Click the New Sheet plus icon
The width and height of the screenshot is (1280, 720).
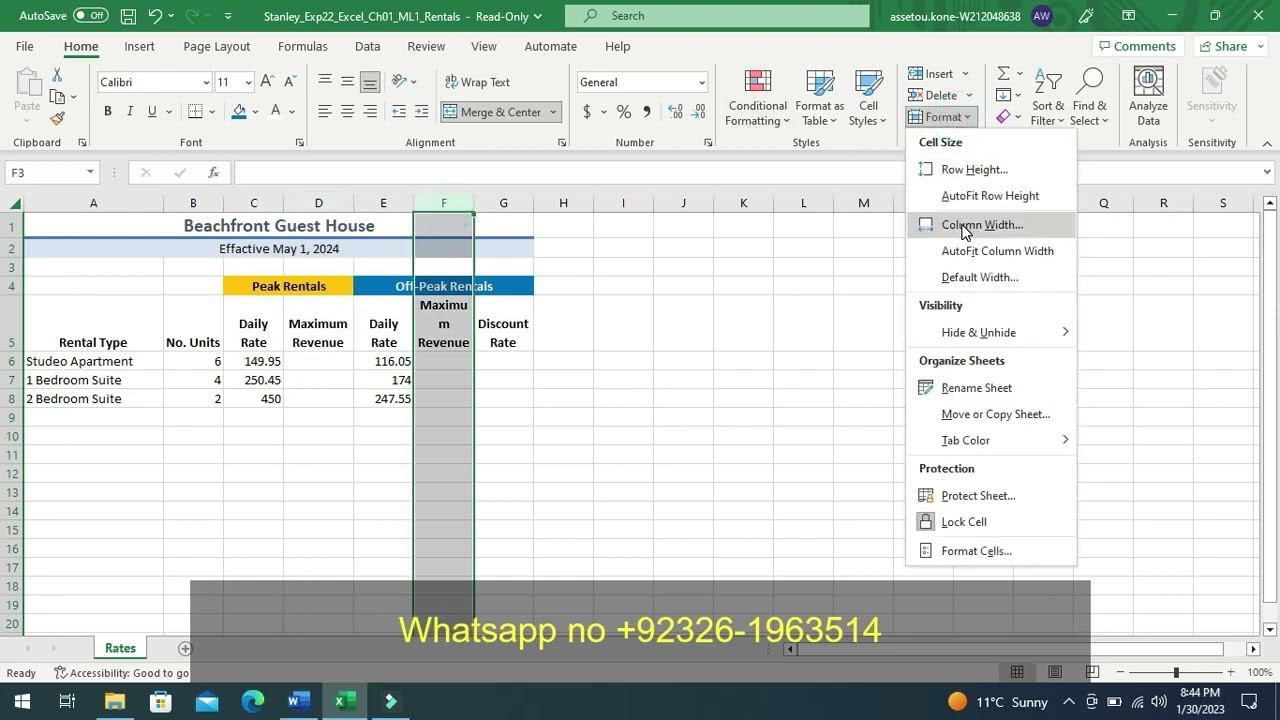(184, 649)
